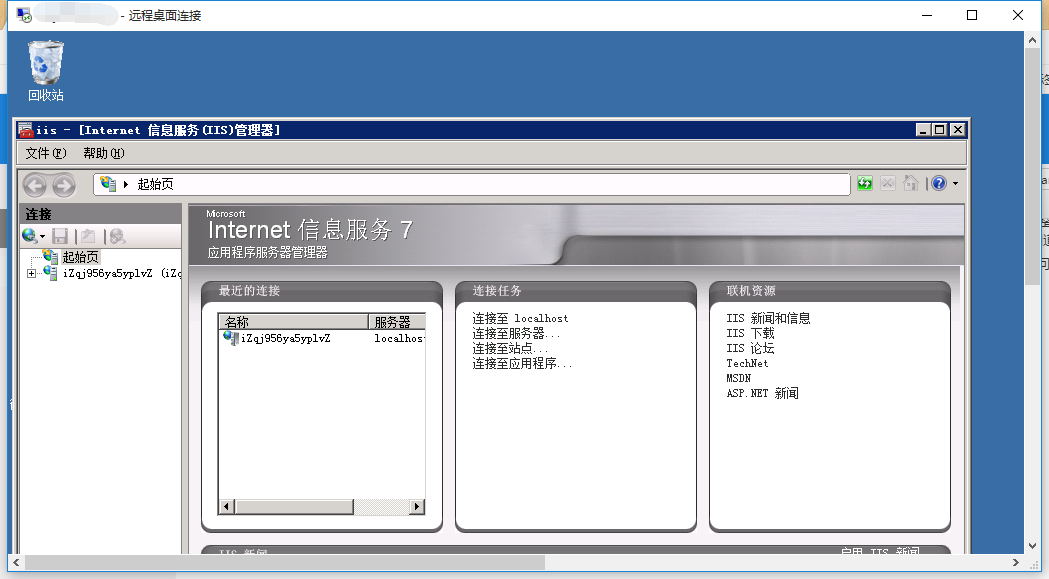Image resolution: width=1049 pixels, height=579 pixels.
Task: Open TechNet link
Action: (747, 363)
